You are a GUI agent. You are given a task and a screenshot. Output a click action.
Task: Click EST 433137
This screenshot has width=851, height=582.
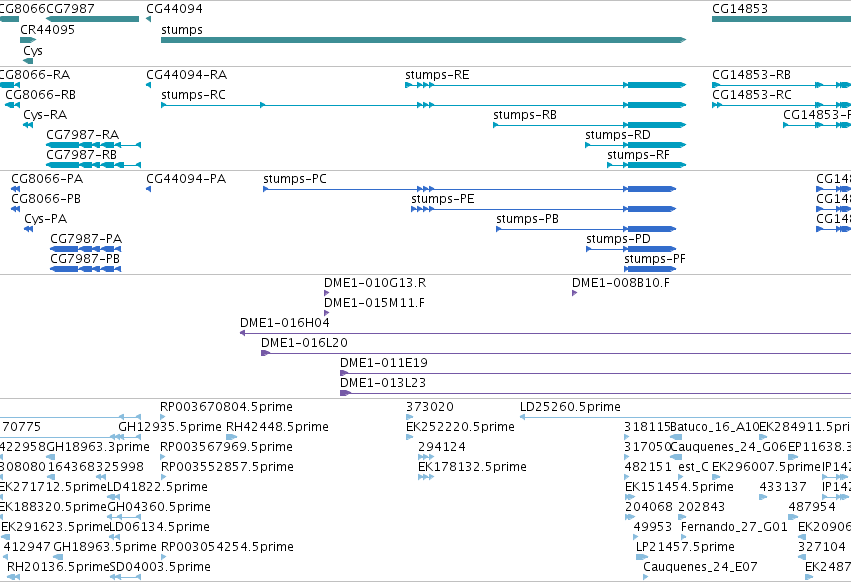click(x=763, y=497)
